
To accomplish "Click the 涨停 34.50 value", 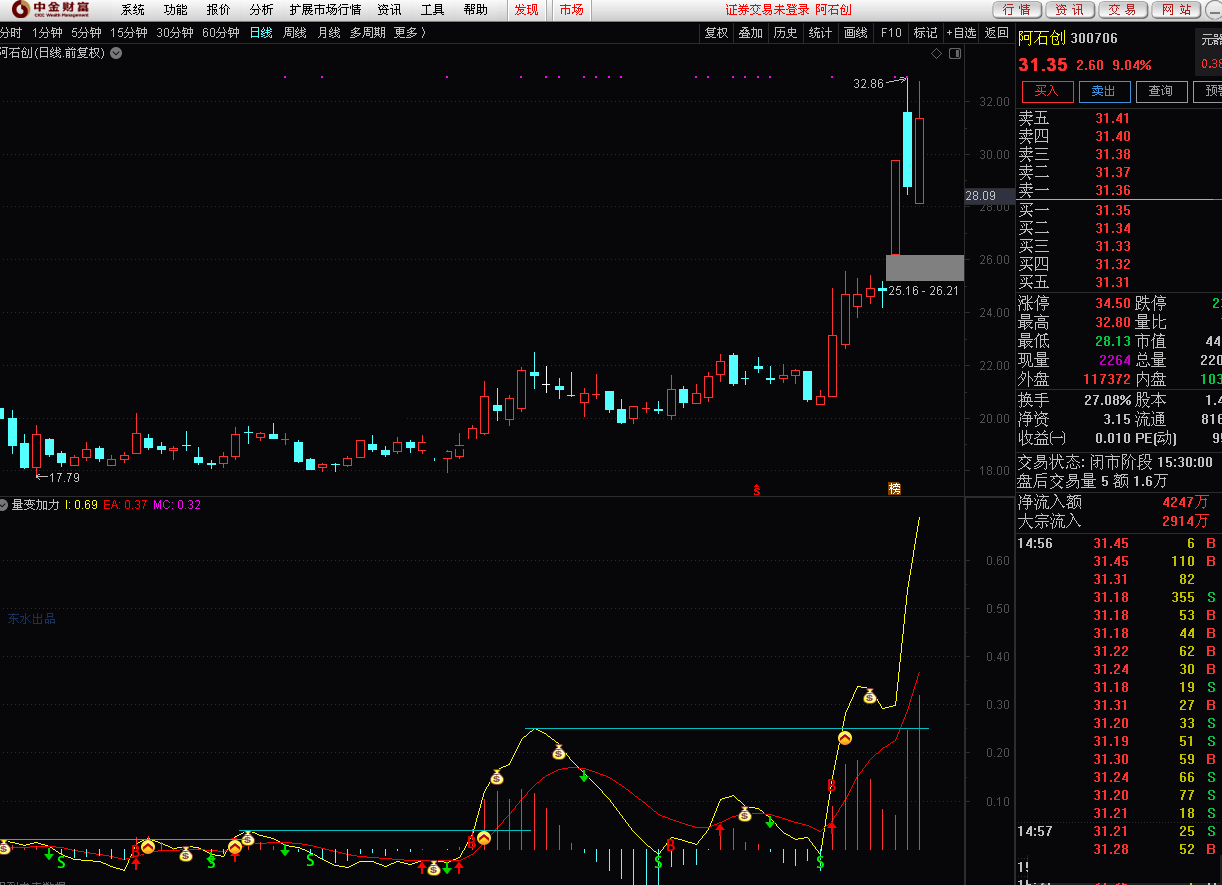I will tap(1112, 303).
